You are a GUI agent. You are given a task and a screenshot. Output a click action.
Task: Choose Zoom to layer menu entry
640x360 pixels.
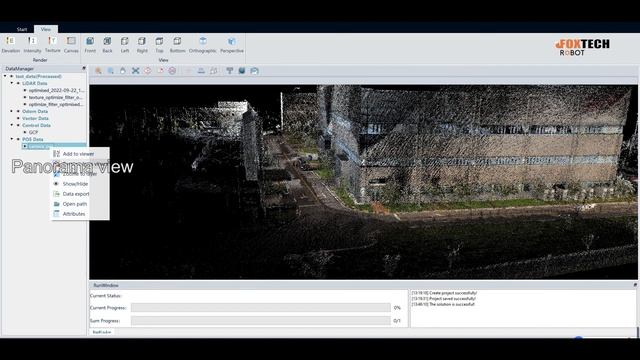pos(80,173)
